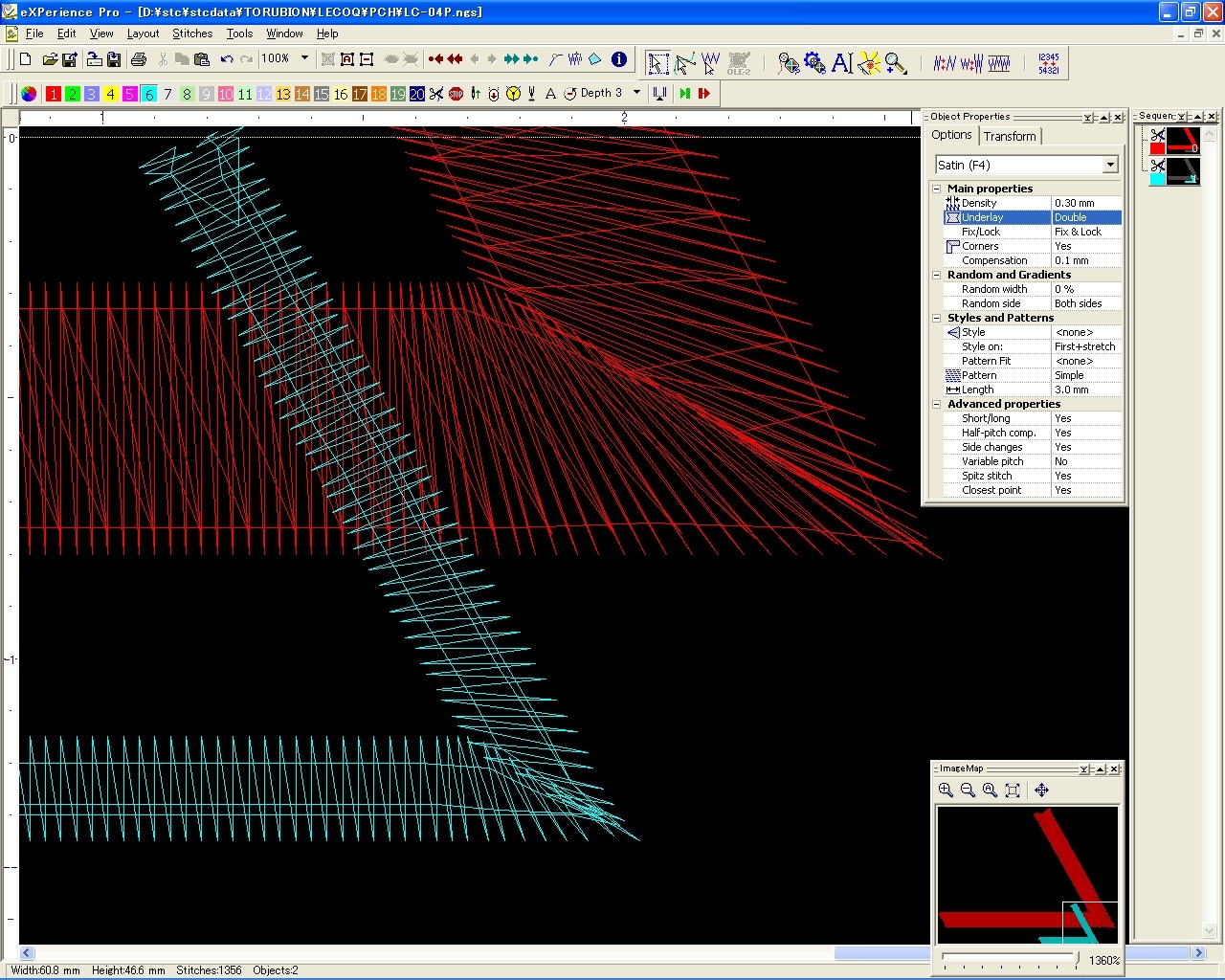Select thread color 6 cyan swatch
This screenshot has height=980, width=1225.
tap(149, 94)
